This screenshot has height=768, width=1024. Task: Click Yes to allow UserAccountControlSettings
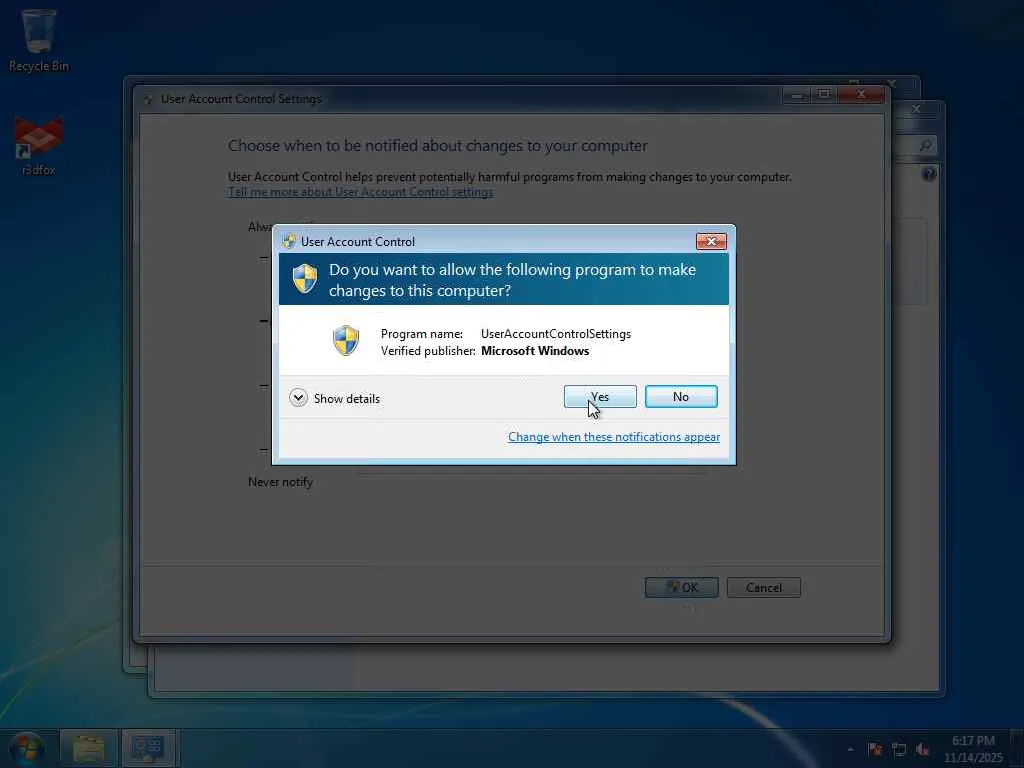click(x=600, y=396)
